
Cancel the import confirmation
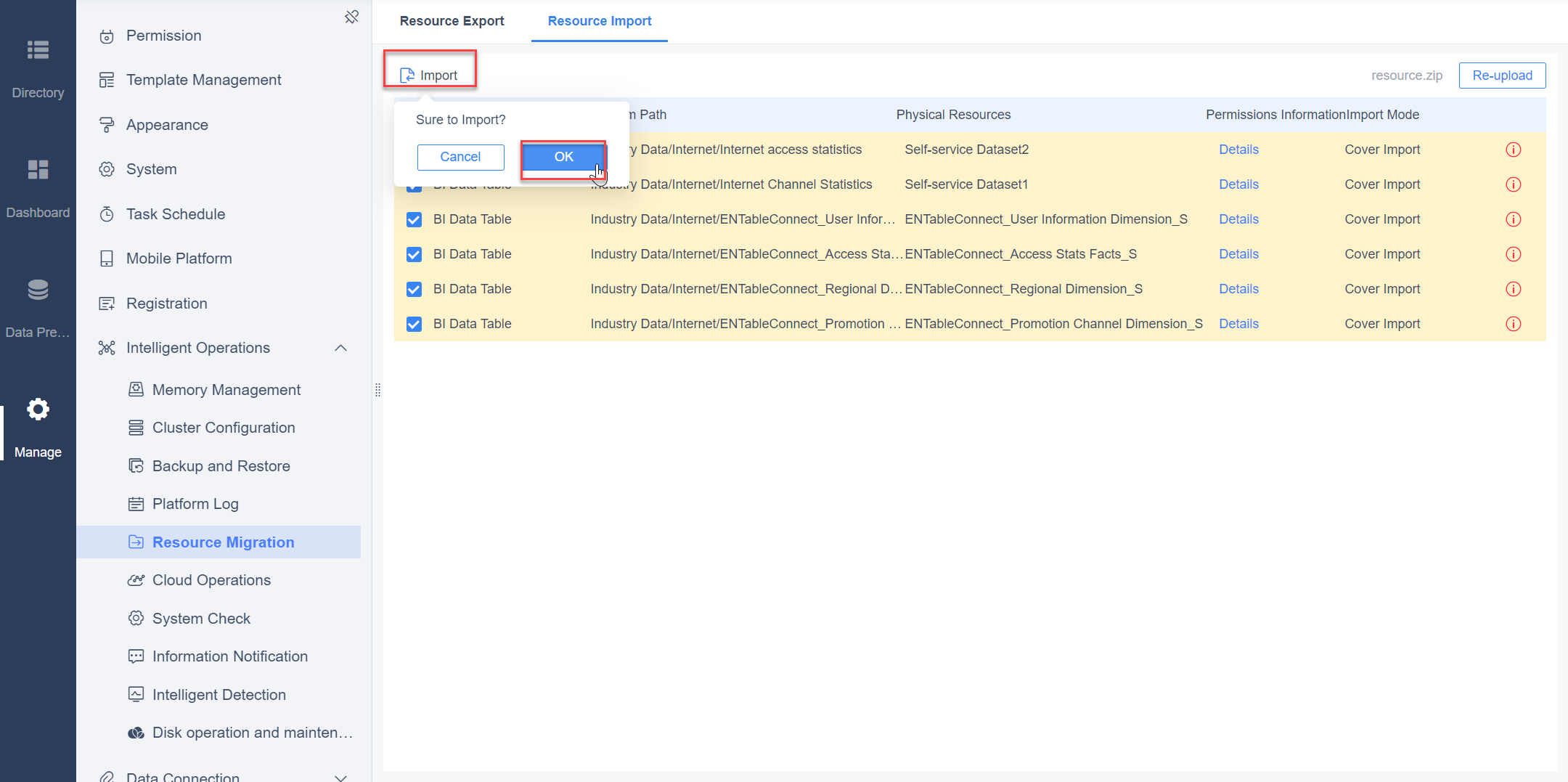460,157
